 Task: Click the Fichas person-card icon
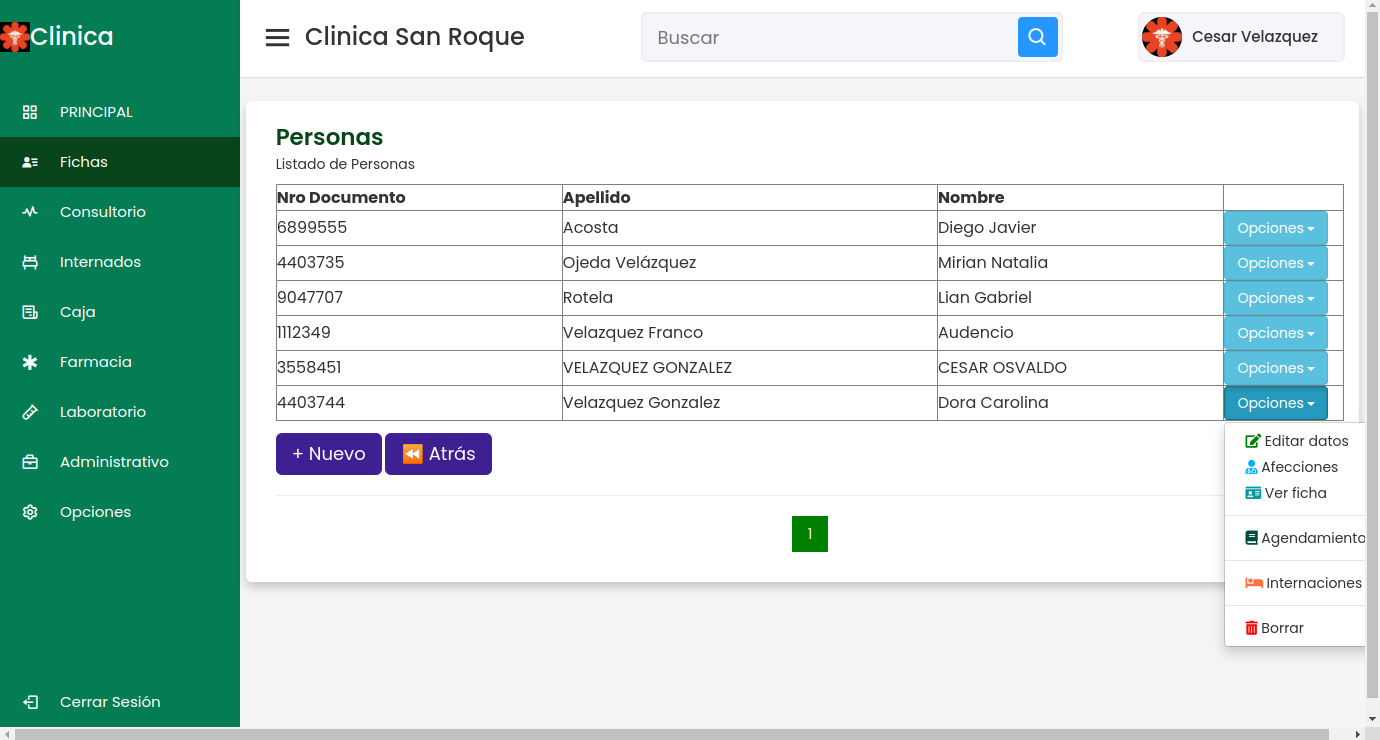[x=30, y=162]
